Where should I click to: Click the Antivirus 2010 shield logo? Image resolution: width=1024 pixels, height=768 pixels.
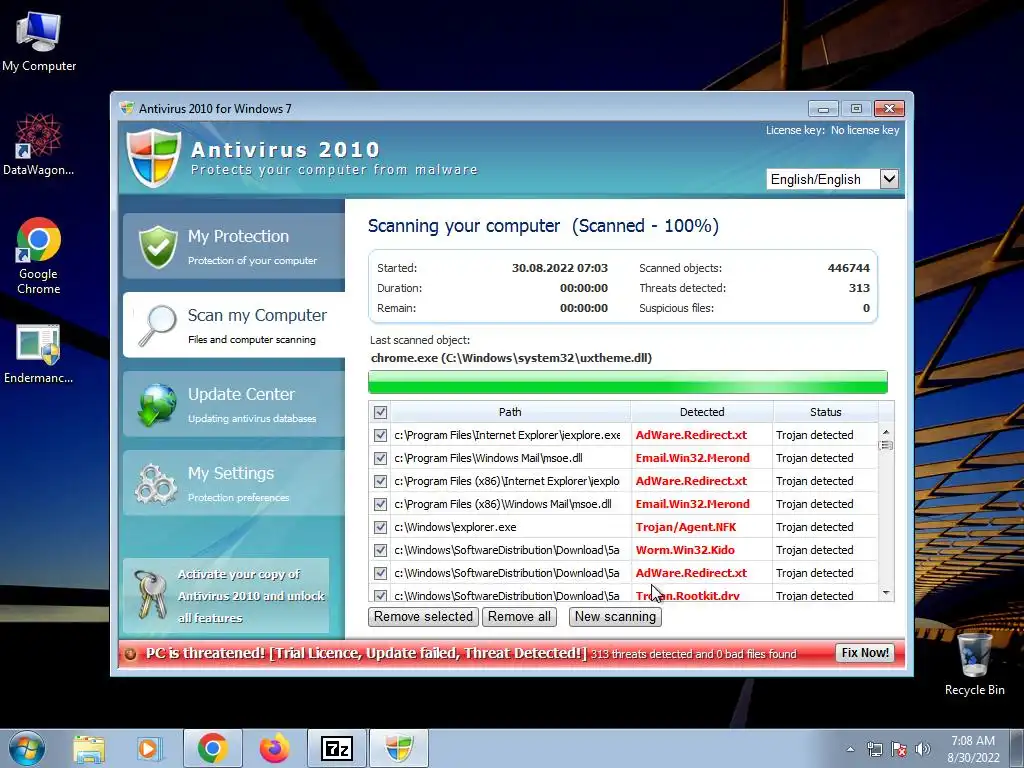coord(153,158)
